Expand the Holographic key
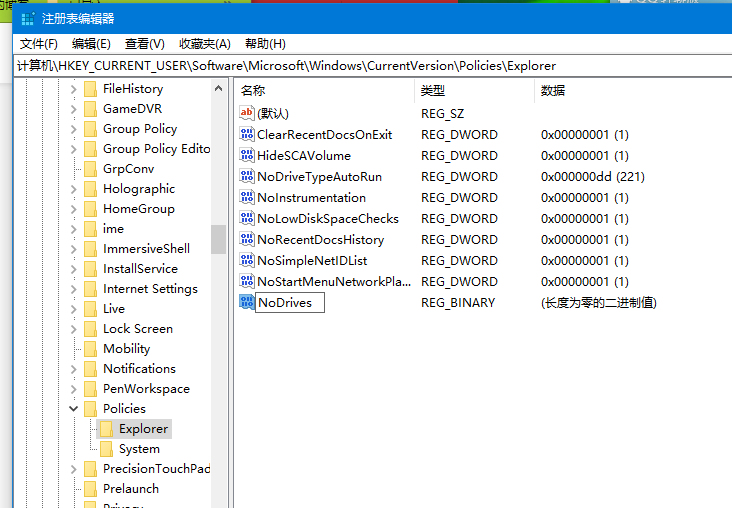Viewport: 732px width, 508px height. 73,189
